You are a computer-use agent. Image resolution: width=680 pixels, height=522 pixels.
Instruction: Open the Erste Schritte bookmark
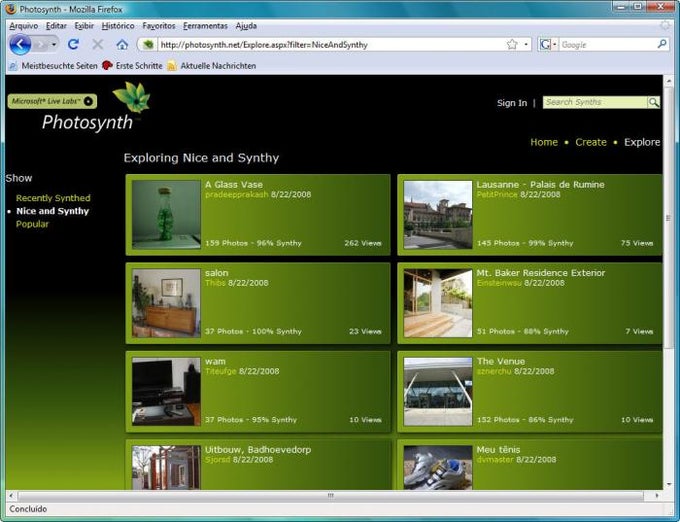(133, 66)
